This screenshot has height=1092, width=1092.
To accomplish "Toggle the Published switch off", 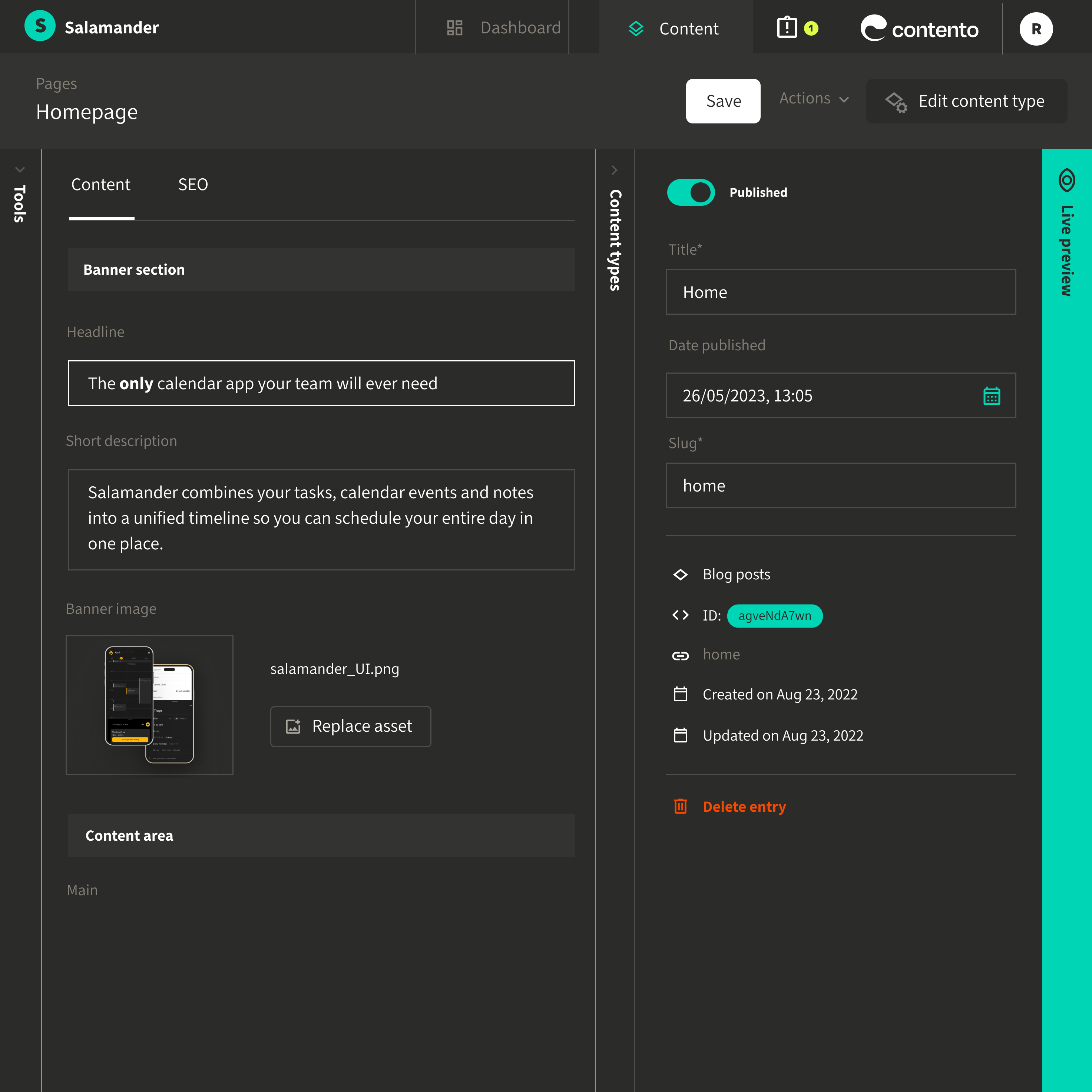I will click(x=691, y=193).
